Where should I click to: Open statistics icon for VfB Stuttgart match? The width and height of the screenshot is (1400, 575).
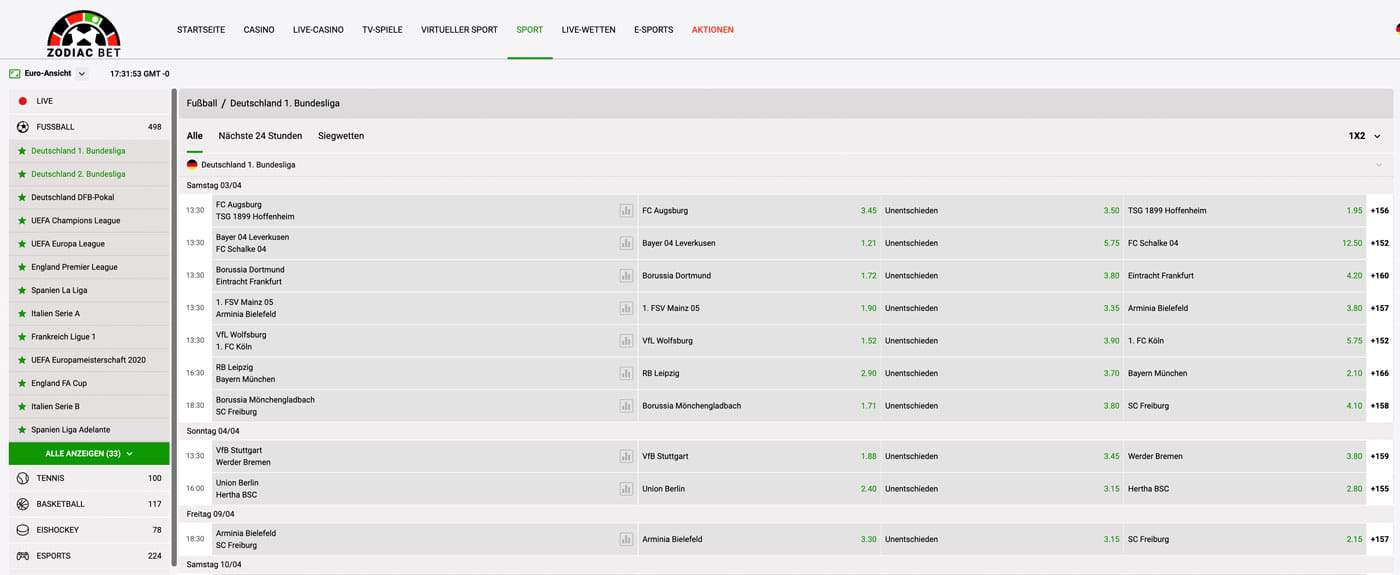(x=626, y=456)
